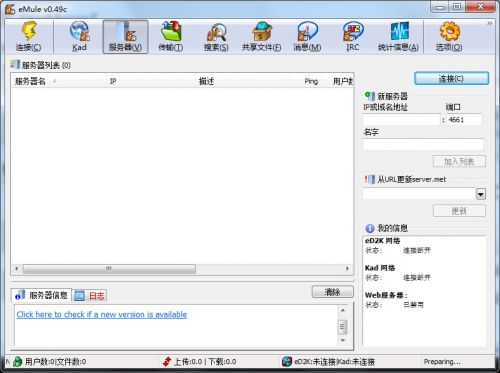Click the Preparing... status bar text

(442, 362)
